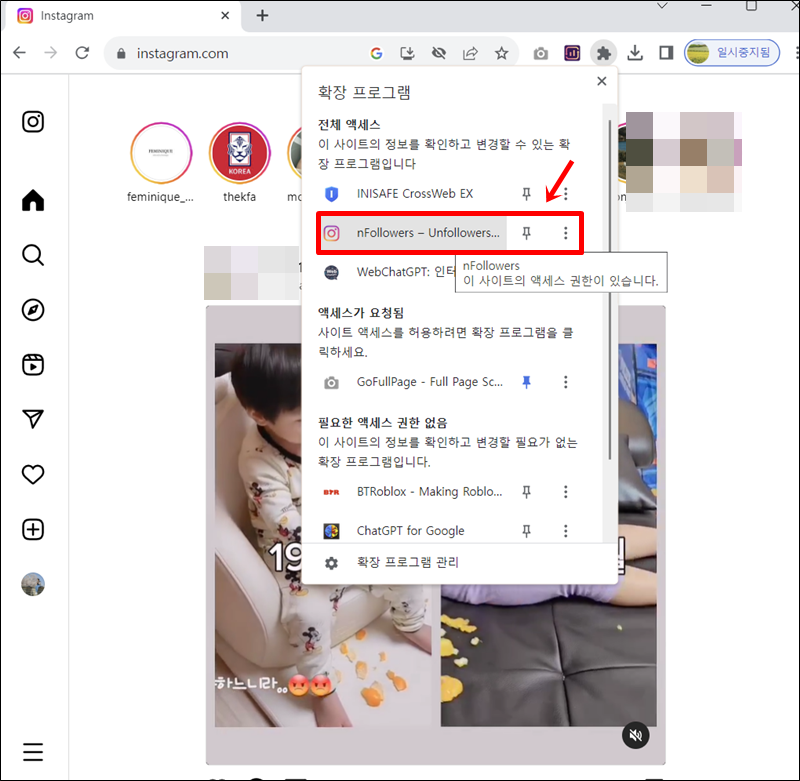Open the WebChatGPT extension entry
Screen dimensions: 800x781
pyautogui.click(x=400, y=271)
